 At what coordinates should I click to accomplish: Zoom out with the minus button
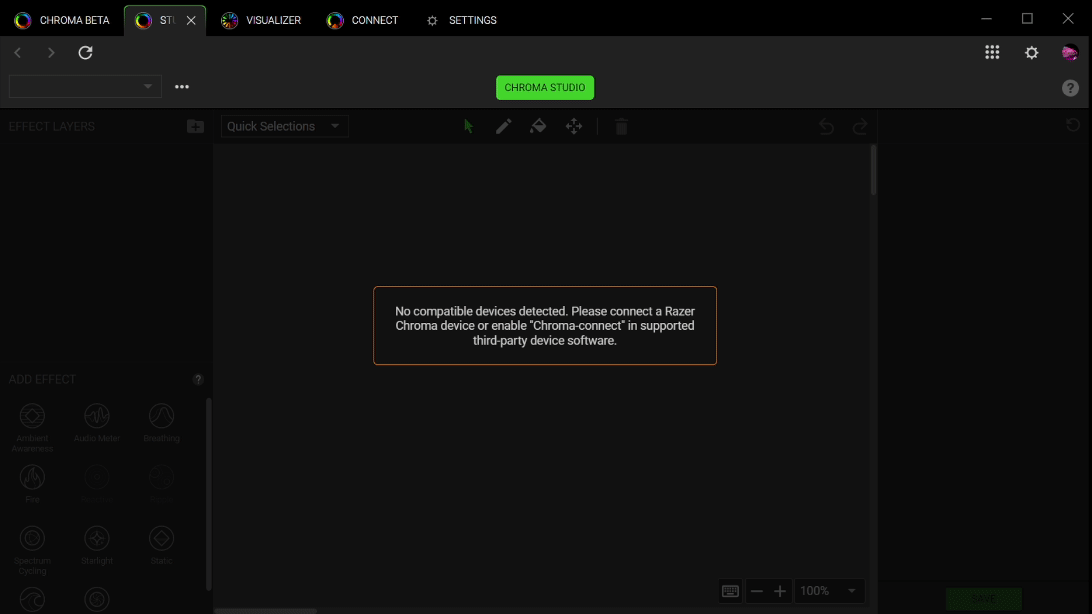point(757,591)
